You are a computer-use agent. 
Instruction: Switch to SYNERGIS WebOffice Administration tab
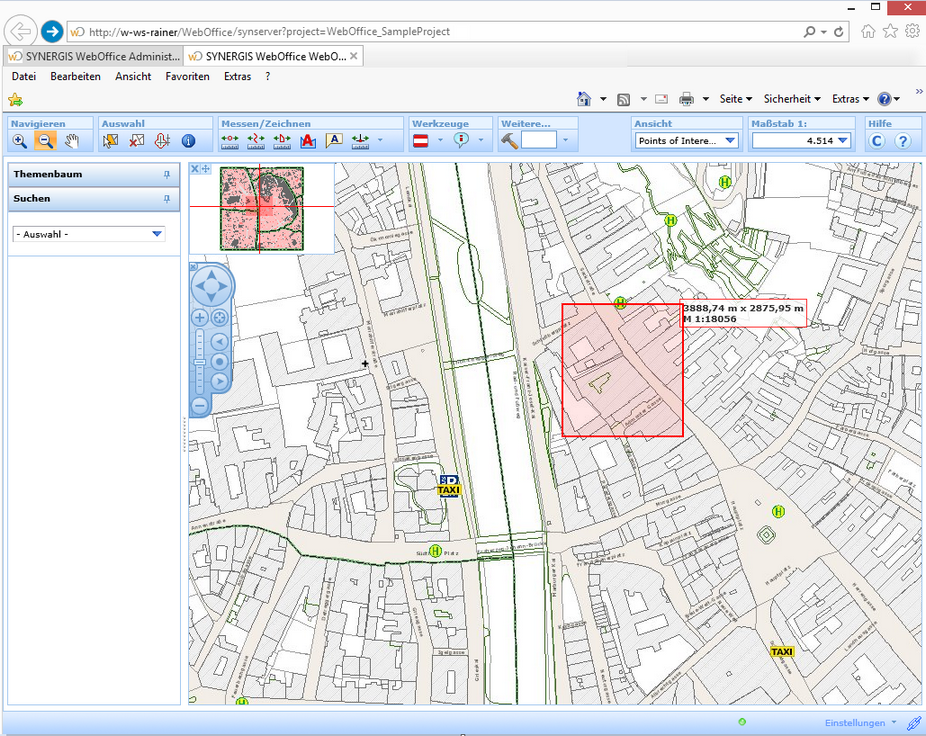pyautogui.click(x=94, y=56)
